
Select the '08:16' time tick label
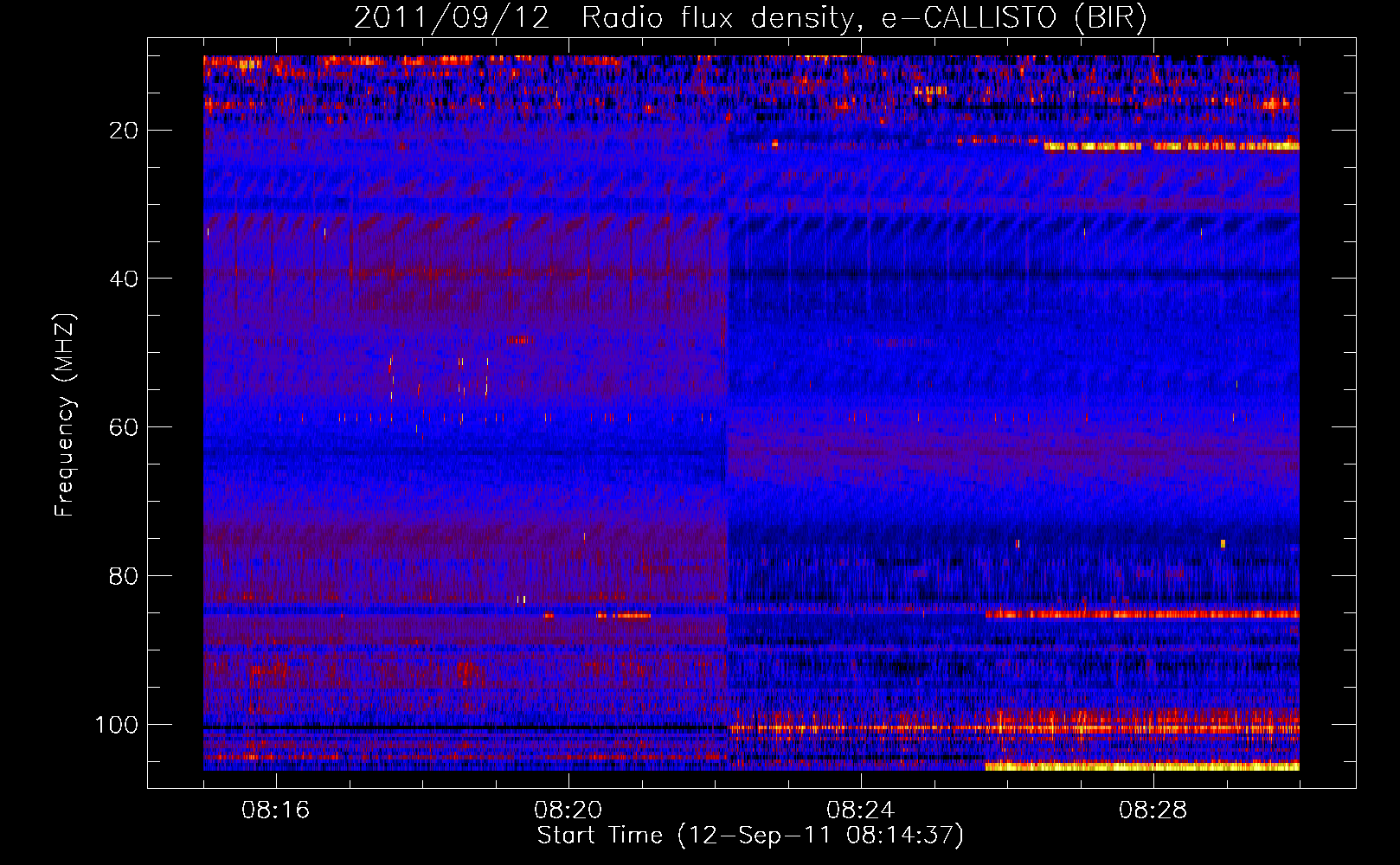276,811
